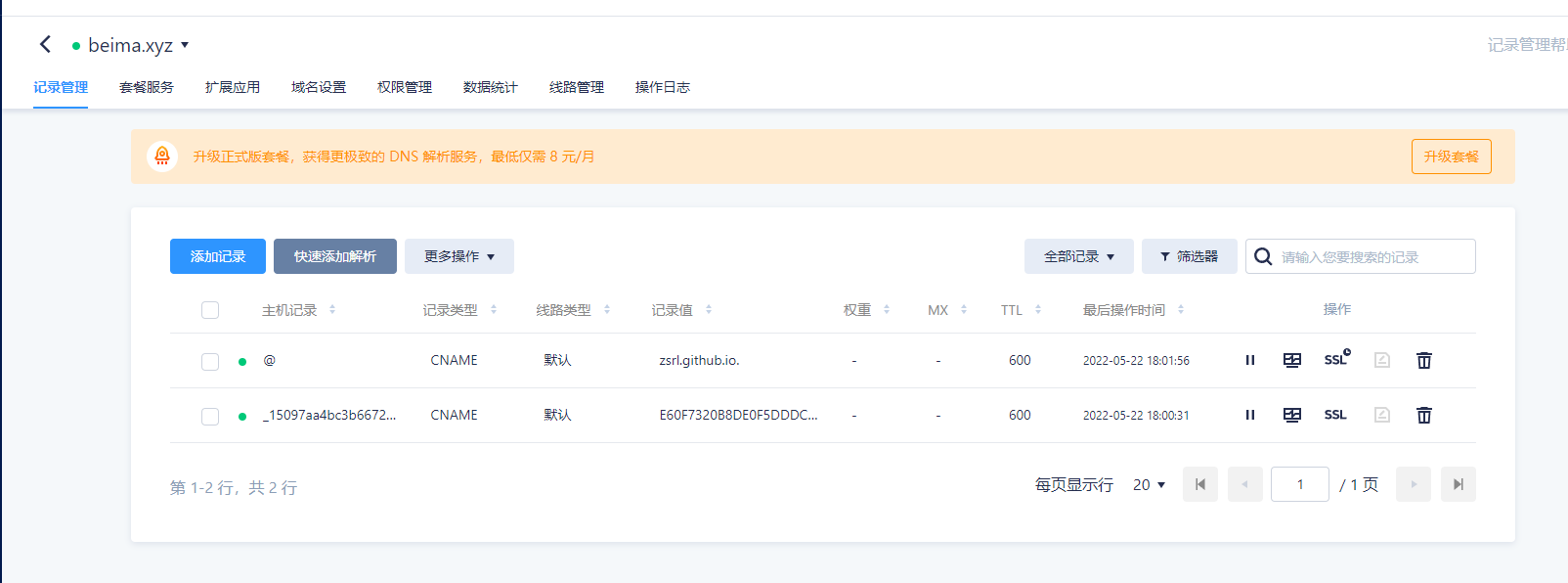Image resolution: width=1568 pixels, height=583 pixels.
Task: Open the 筛选器 filter button
Action: click(x=1190, y=256)
